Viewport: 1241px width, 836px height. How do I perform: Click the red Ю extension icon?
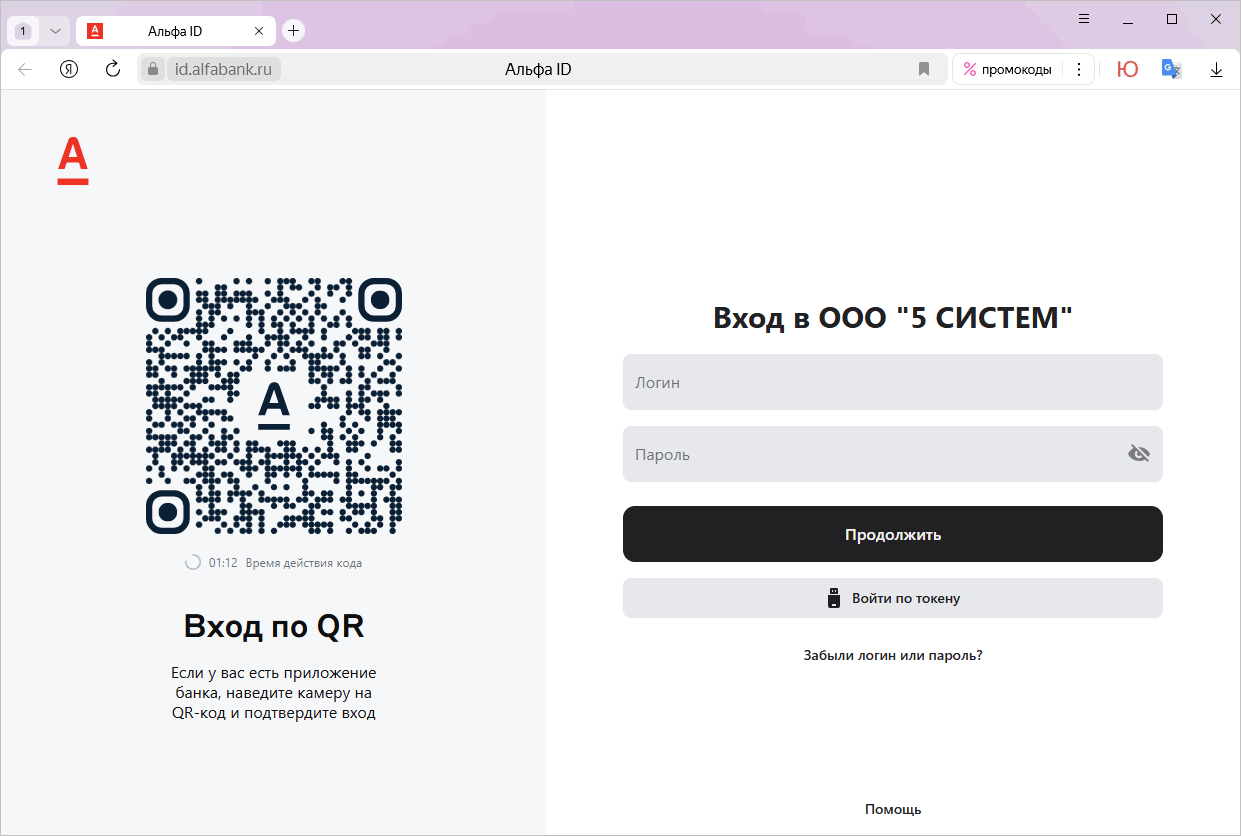click(x=1127, y=69)
